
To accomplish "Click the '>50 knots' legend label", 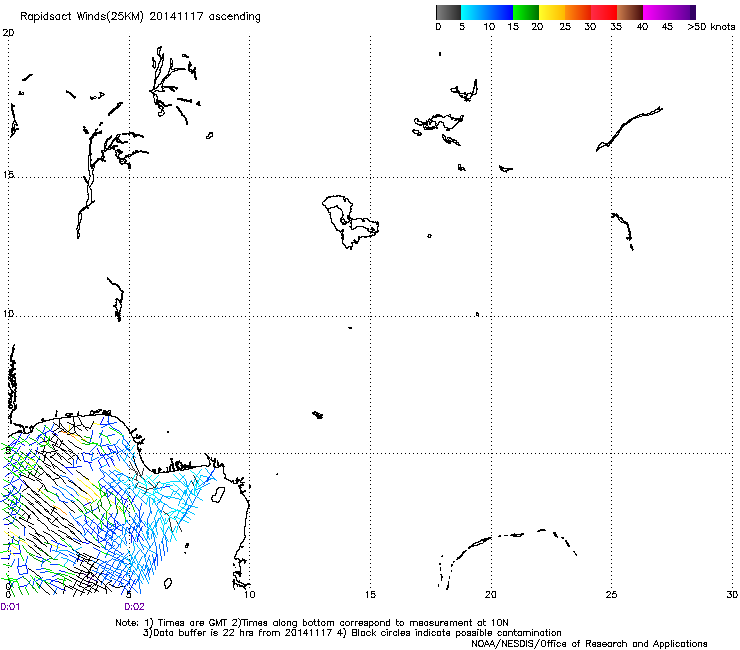I will [x=711, y=27].
